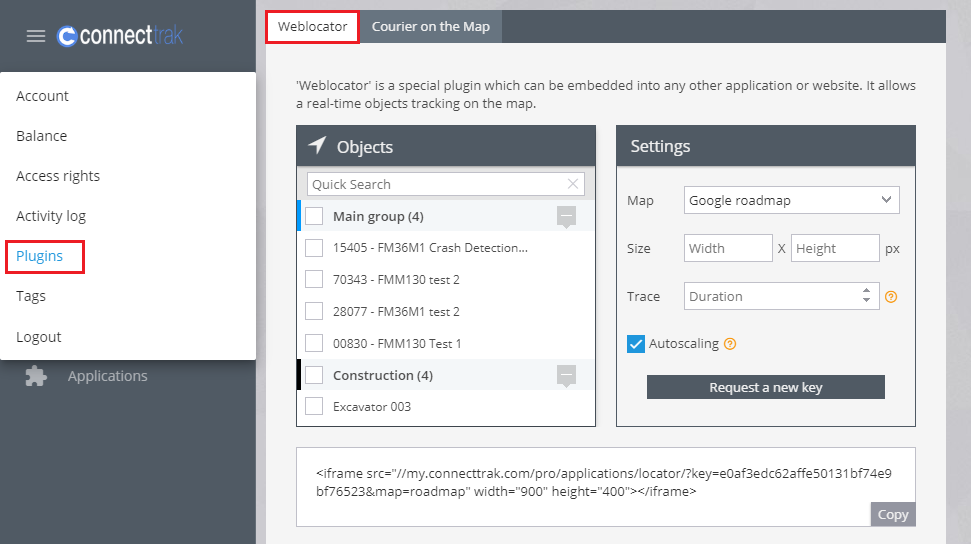Open the Autoscaling help question icon
This screenshot has width=971, height=544.
coord(730,344)
